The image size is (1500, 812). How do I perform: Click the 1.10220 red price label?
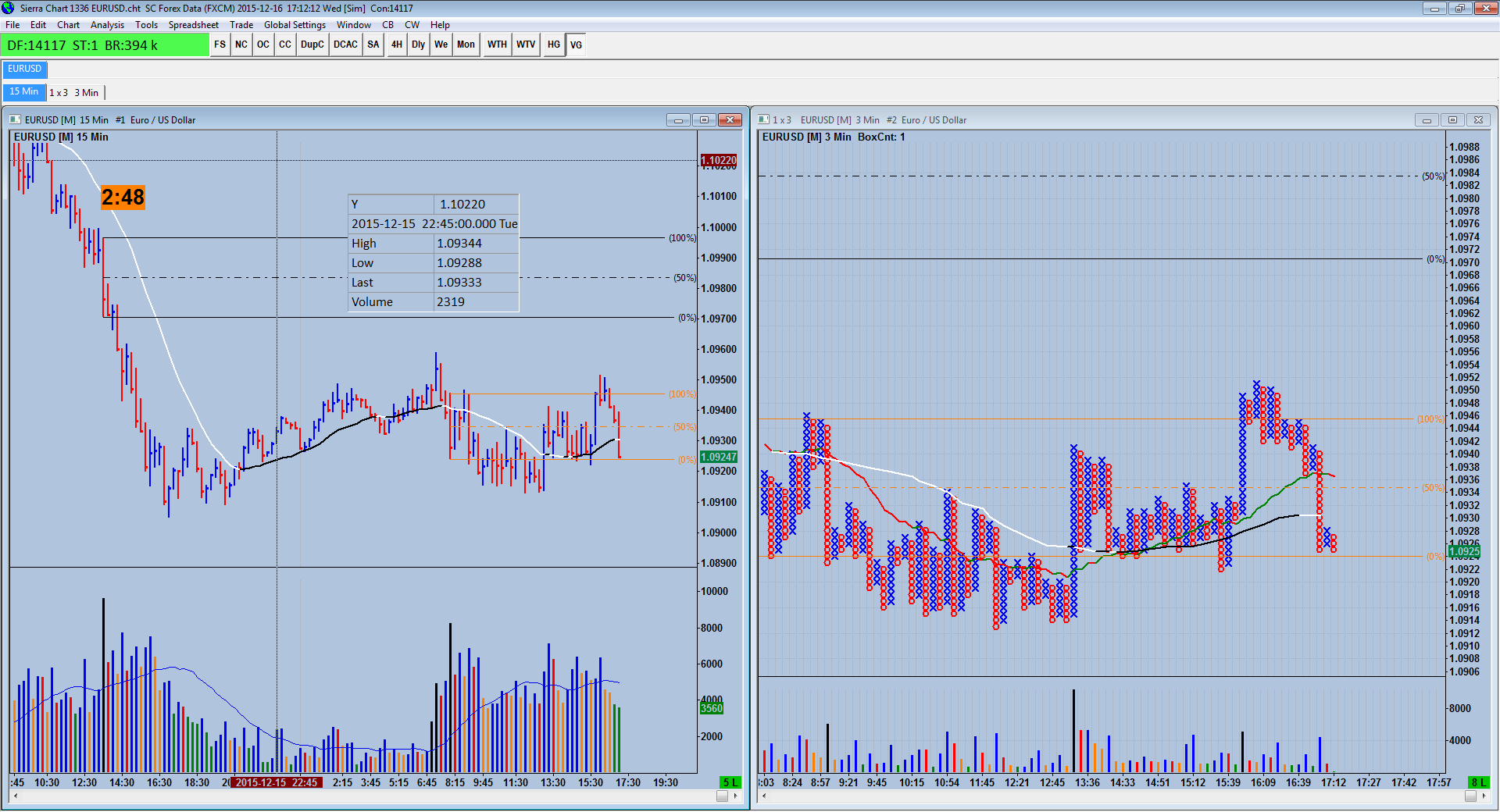pyautogui.click(x=719, y=161)
